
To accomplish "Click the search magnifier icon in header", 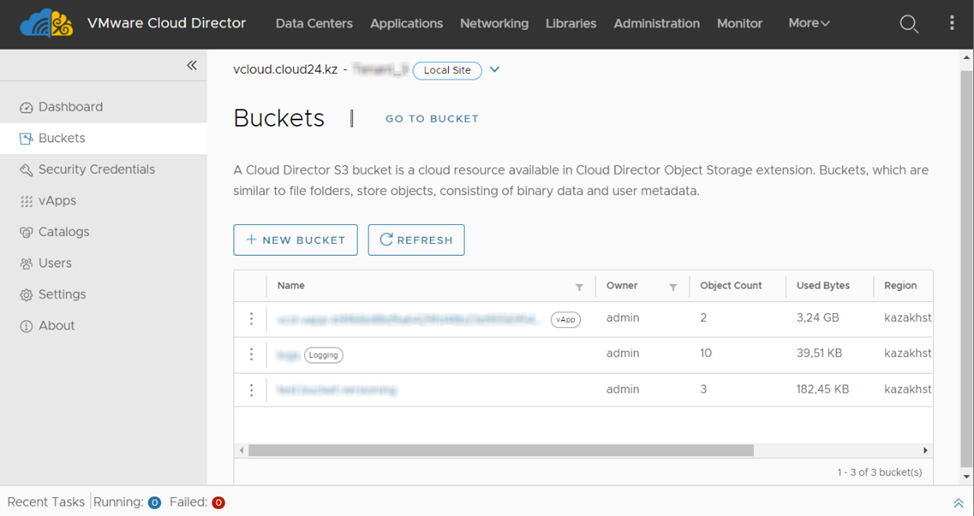I will [x=908, y=24].
